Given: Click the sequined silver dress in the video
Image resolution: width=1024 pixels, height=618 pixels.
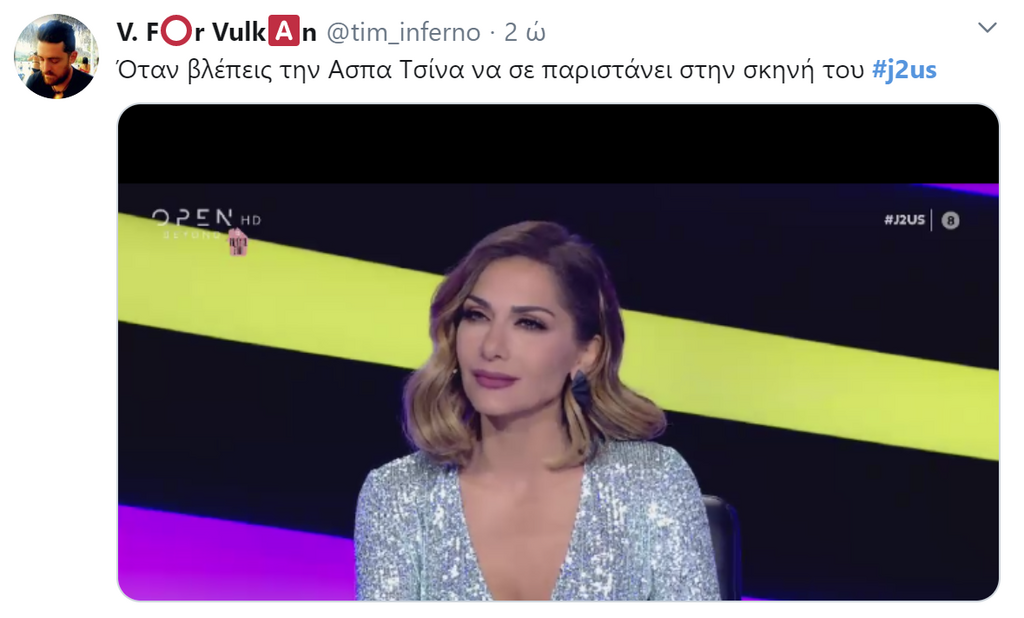Looking at the screenshot, I should 536,529.
